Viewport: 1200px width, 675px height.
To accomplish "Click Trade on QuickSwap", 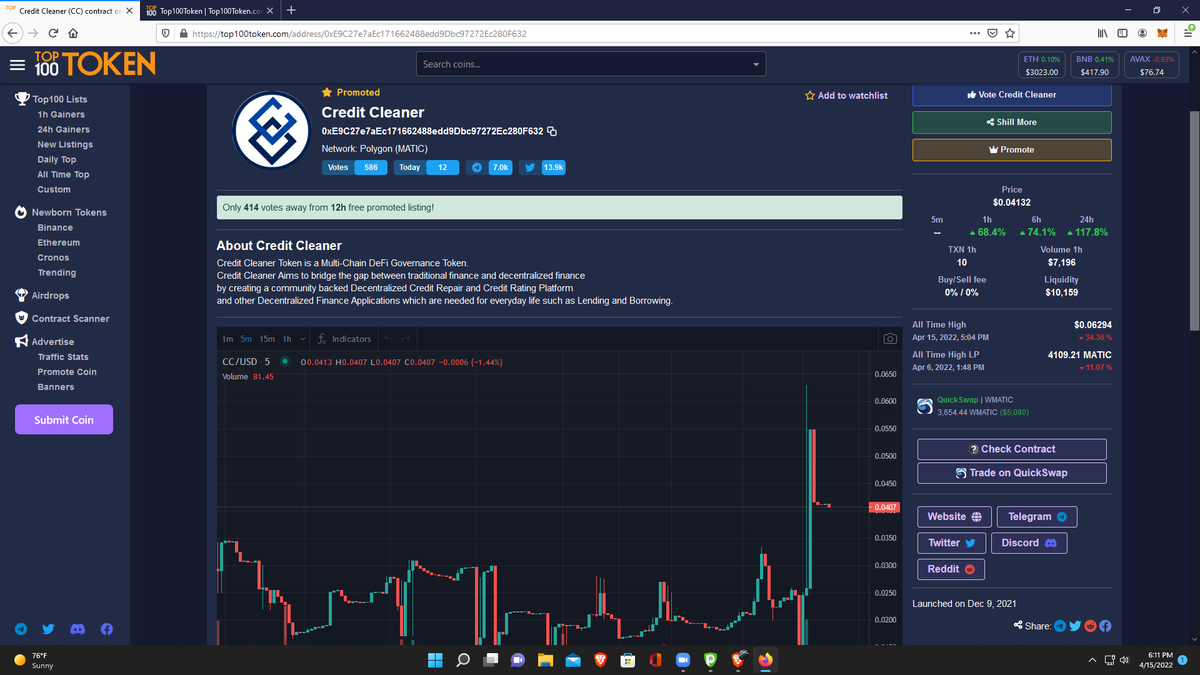I will (1012, 473).
